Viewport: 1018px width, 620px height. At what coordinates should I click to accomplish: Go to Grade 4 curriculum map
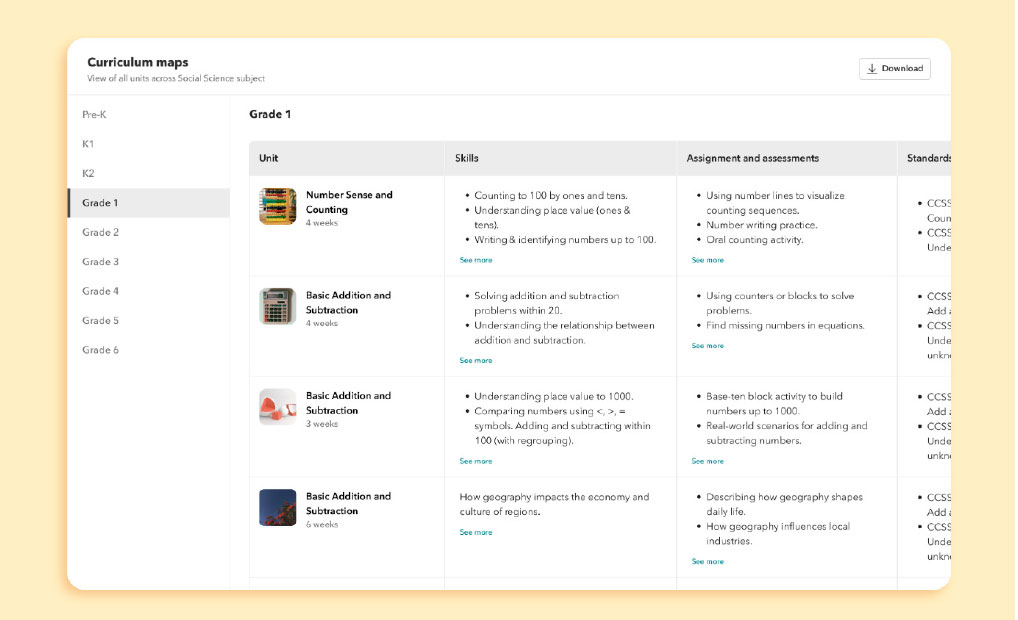click(101, 292)
